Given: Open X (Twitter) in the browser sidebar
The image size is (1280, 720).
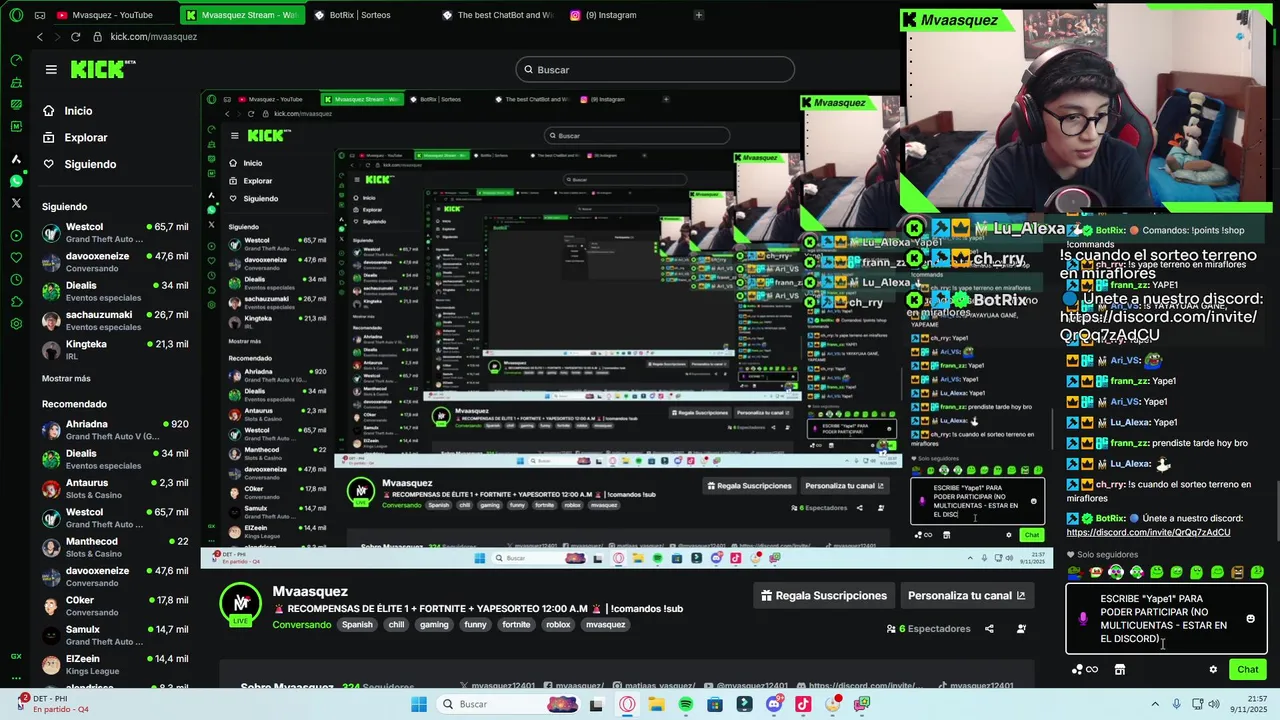Looking at the screenshot, I should pos(16,203).
